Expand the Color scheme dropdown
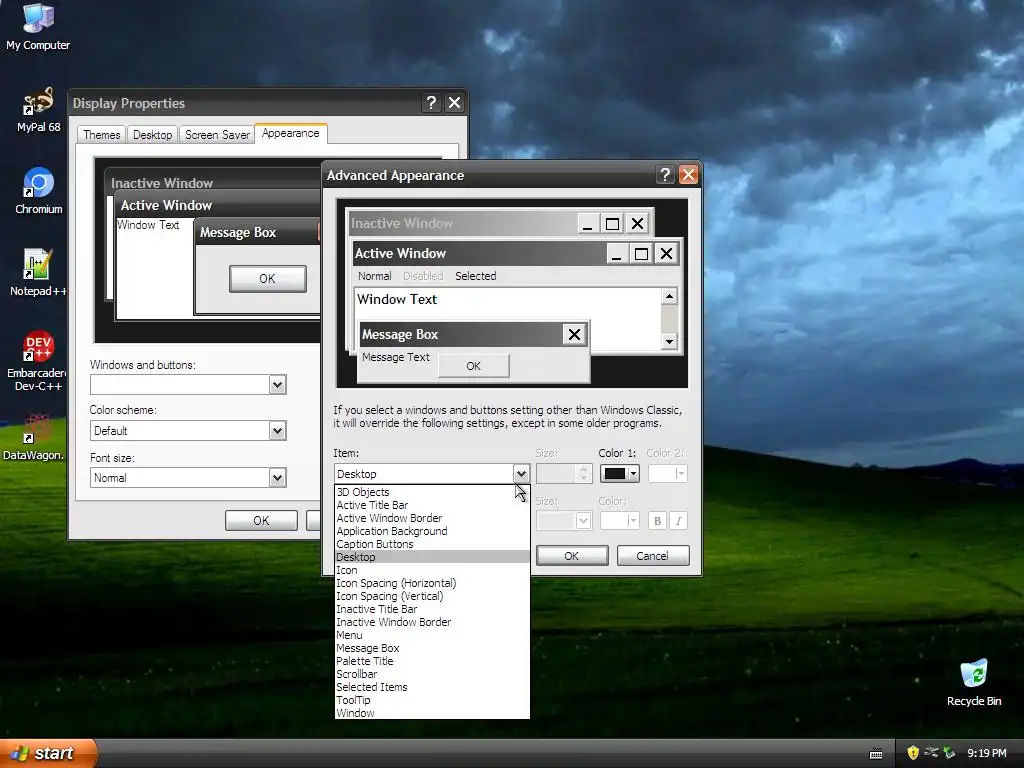This screenshot has width=1024, height=768. [277, 430]
